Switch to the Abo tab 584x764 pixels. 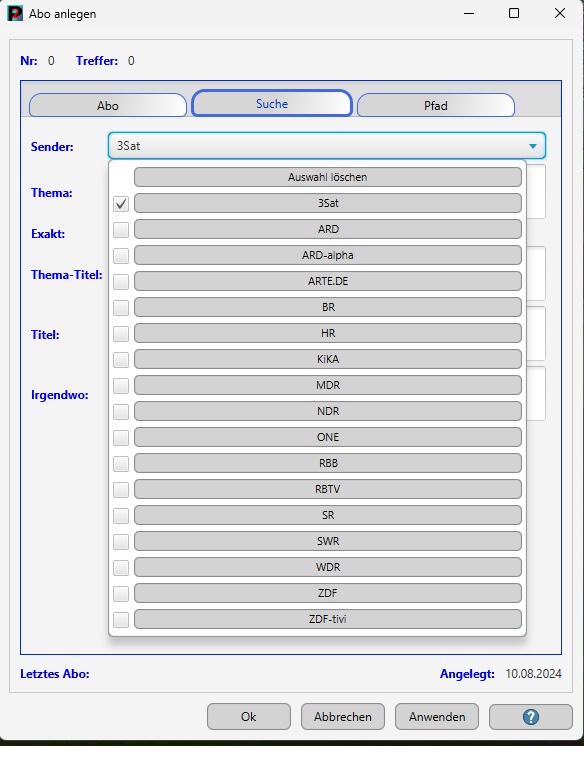108,105
